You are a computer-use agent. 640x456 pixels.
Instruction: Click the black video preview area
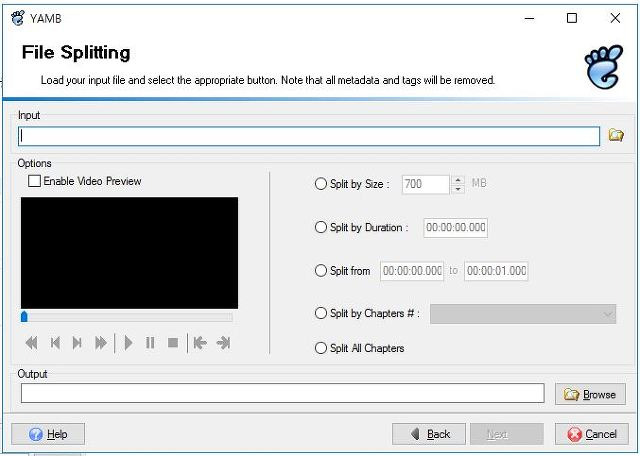click(x=129, y=253)
